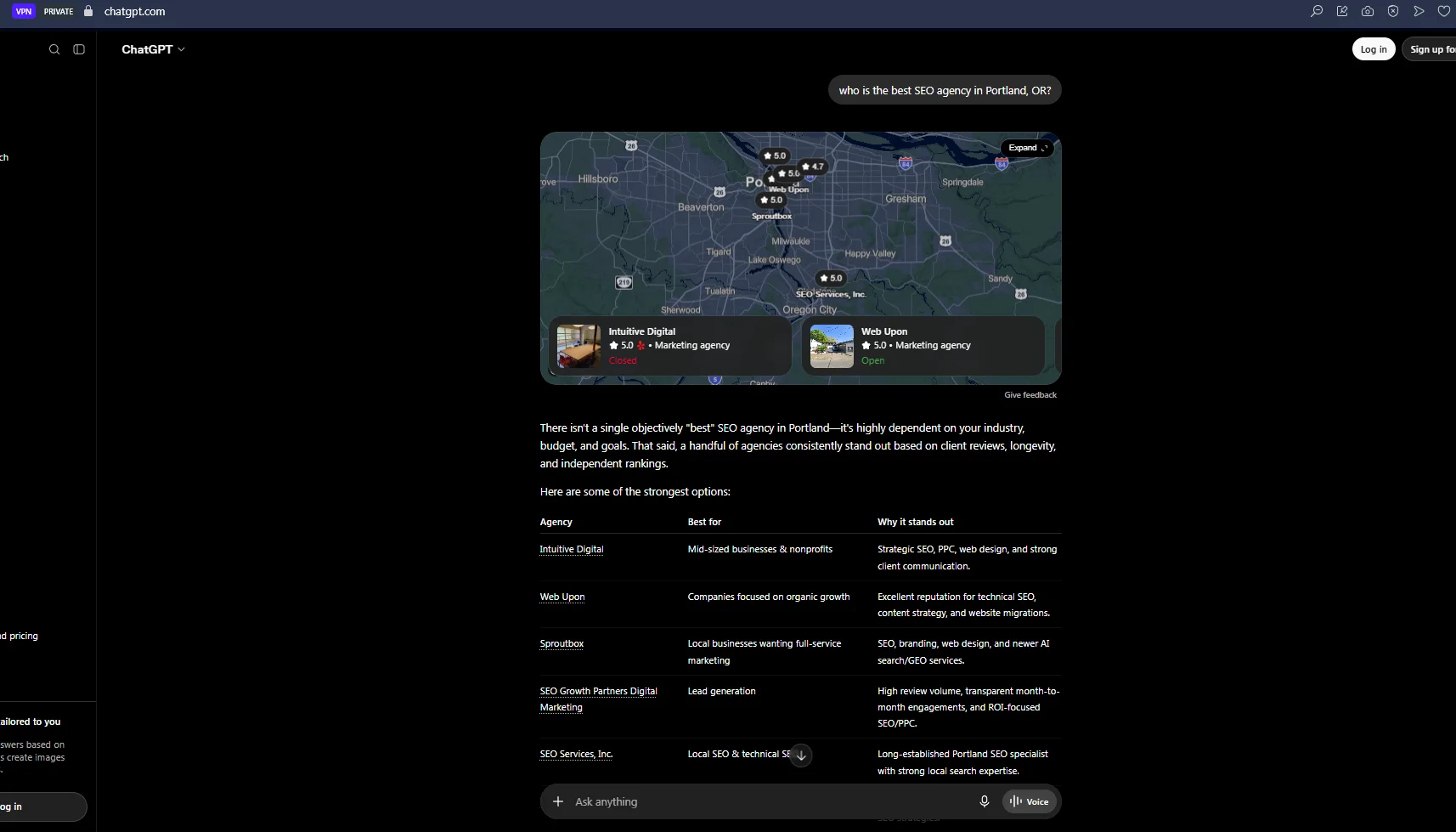Click the VPN badge in address bar
The width and height of the screenshot is (1456, 832).
[x=24, y=11]
